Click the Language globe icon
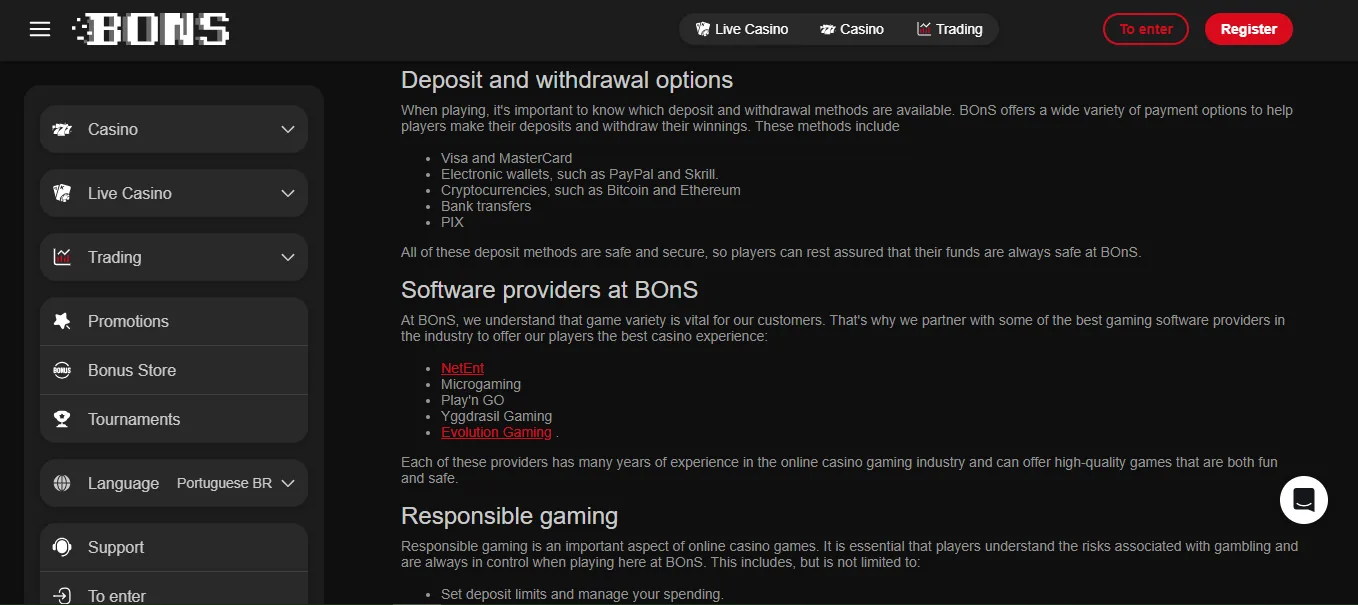Image resolution: width=1358 pixels, height=605 pixels. (x=62, y=483)
